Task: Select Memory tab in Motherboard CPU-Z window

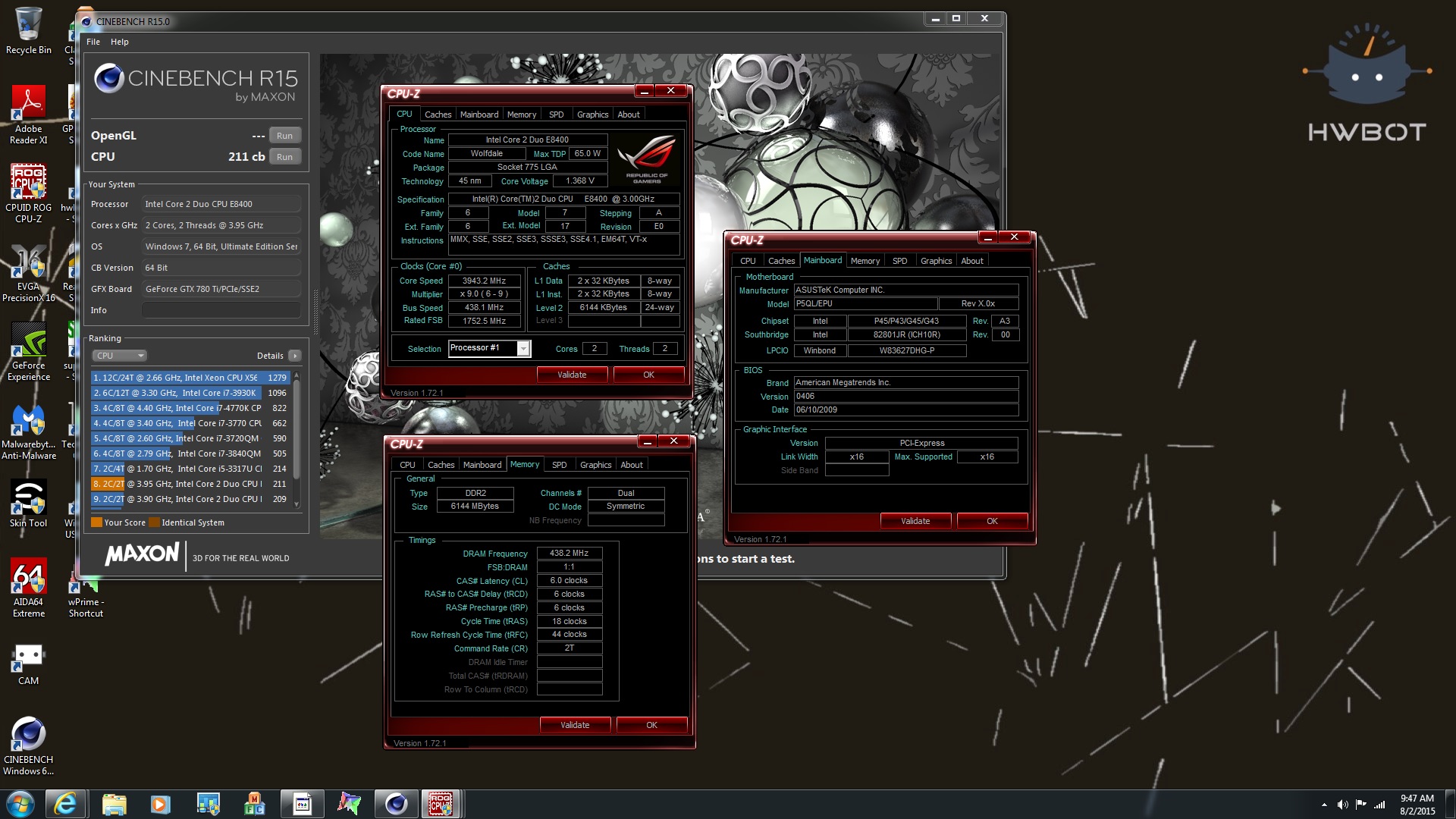Action: (x=865, y=261)
